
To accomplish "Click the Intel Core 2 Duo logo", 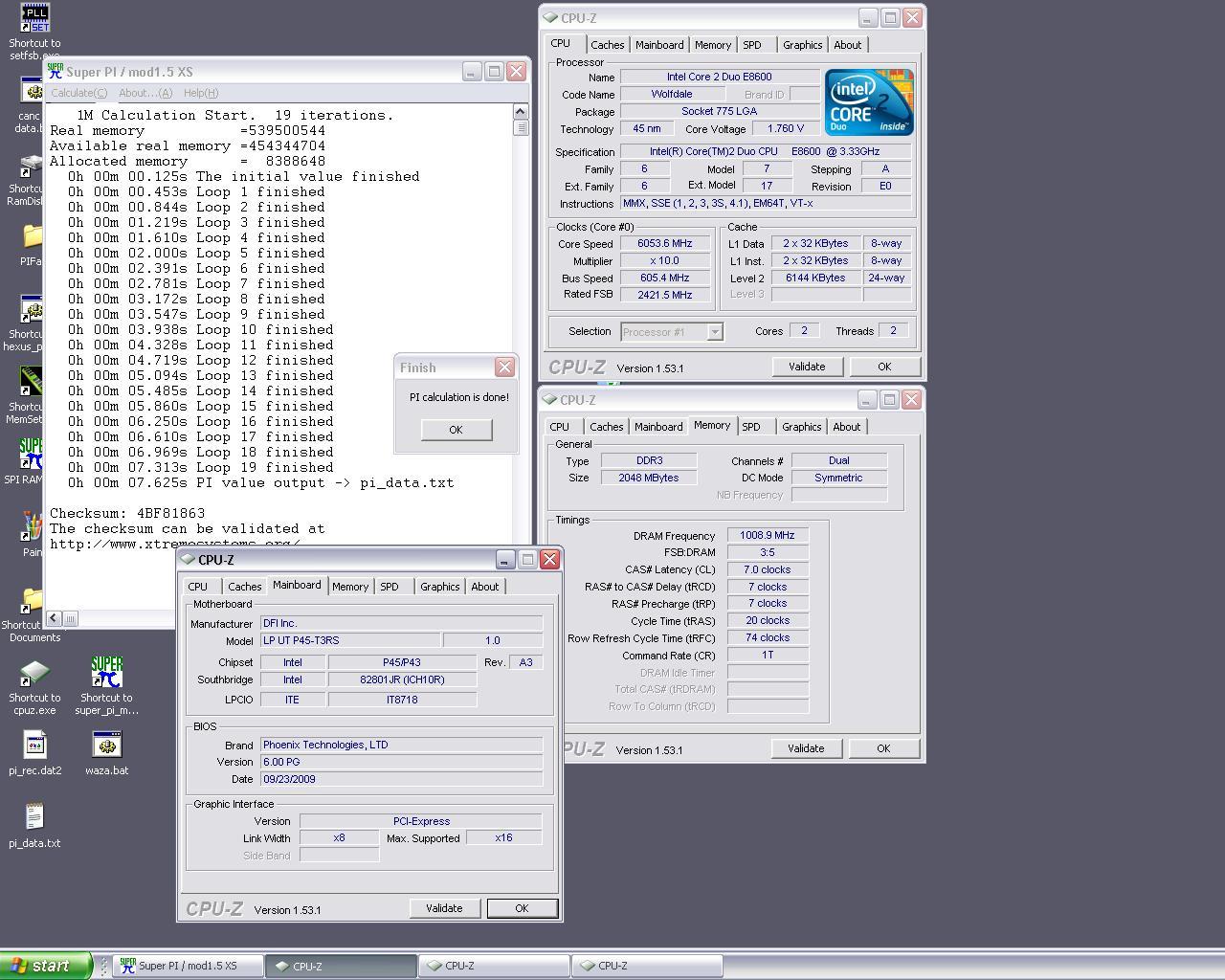I will click(869, 102).
